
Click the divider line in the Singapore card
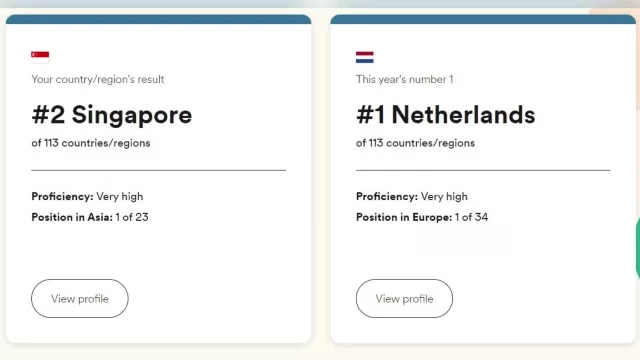pos(158,170)
